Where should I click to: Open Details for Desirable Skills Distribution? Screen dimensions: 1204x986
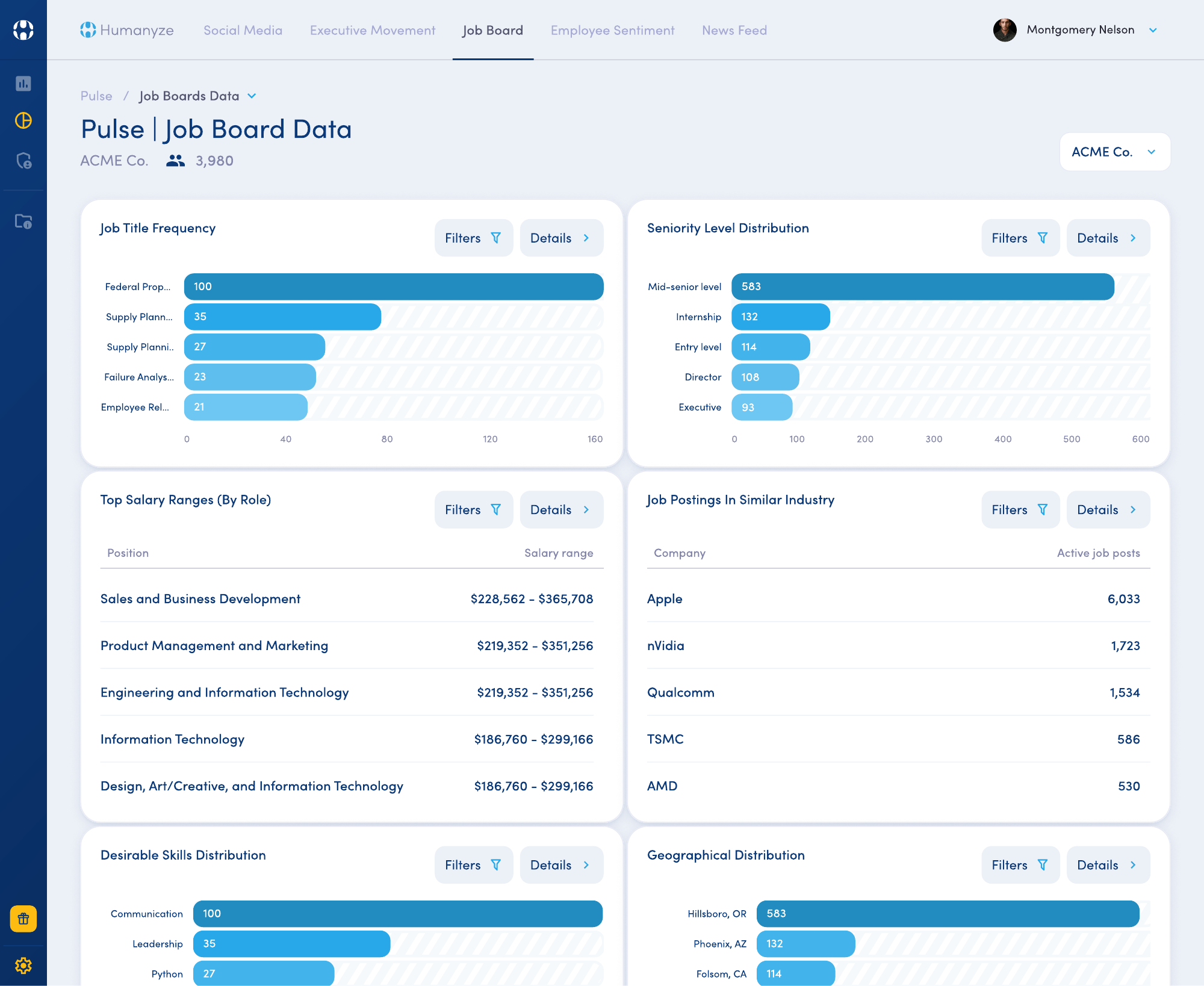coord(562,864)
